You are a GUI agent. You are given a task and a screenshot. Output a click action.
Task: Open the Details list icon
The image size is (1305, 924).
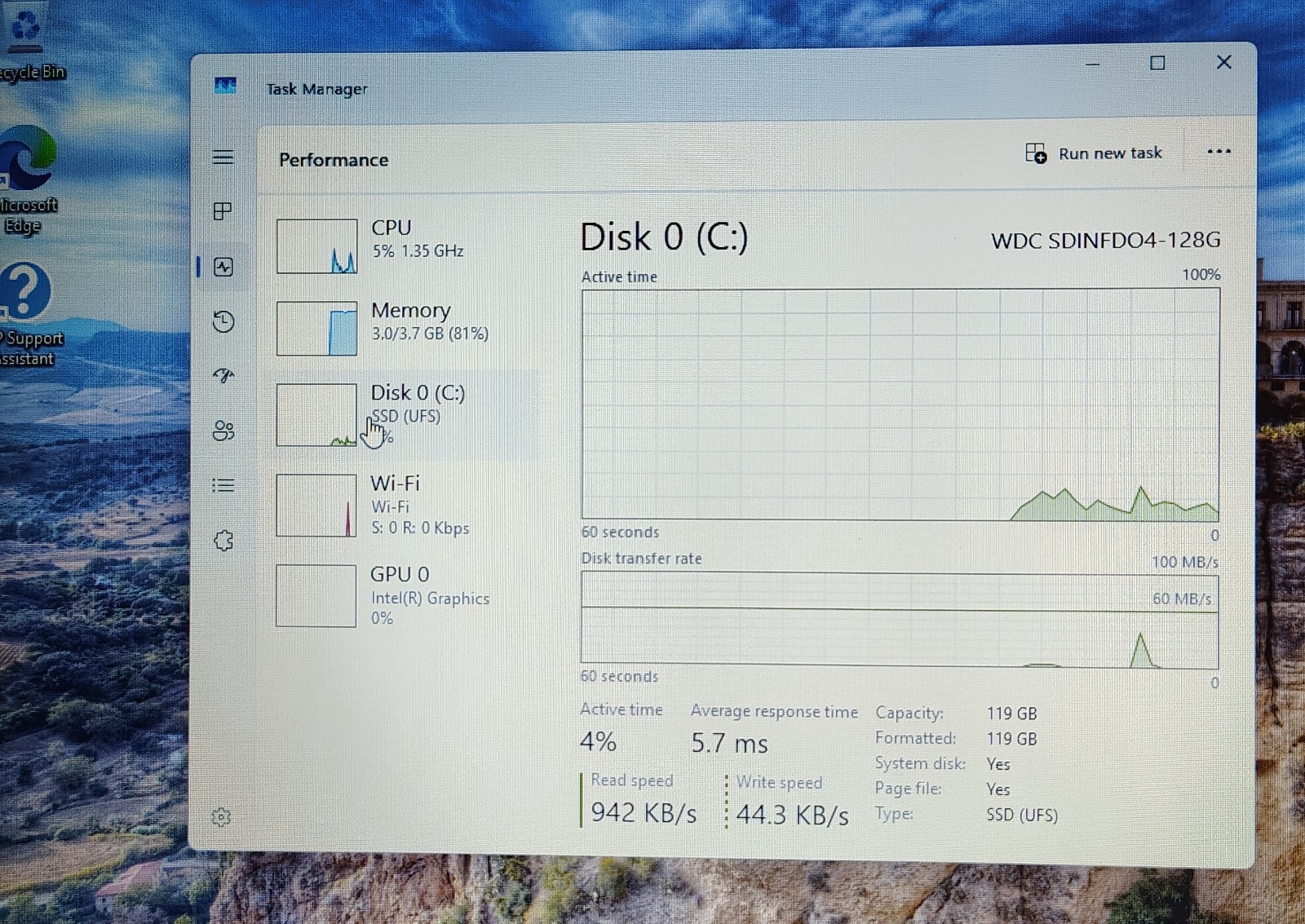223,486
